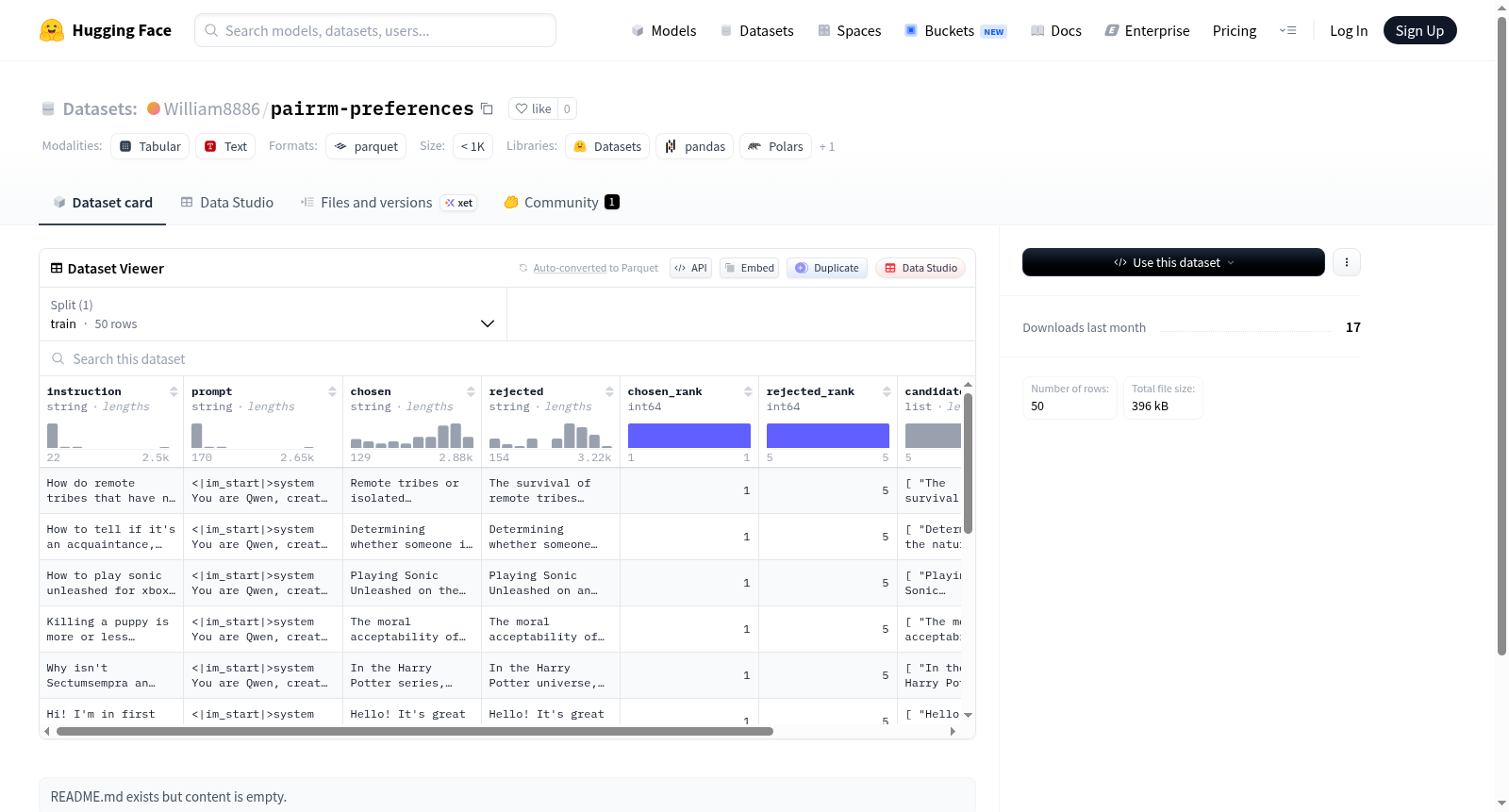Click cell "How to tell if it's an acquaintance,…"
Image resolution: width=1509 pixels, height=812 pixels.
coord(111,537)
